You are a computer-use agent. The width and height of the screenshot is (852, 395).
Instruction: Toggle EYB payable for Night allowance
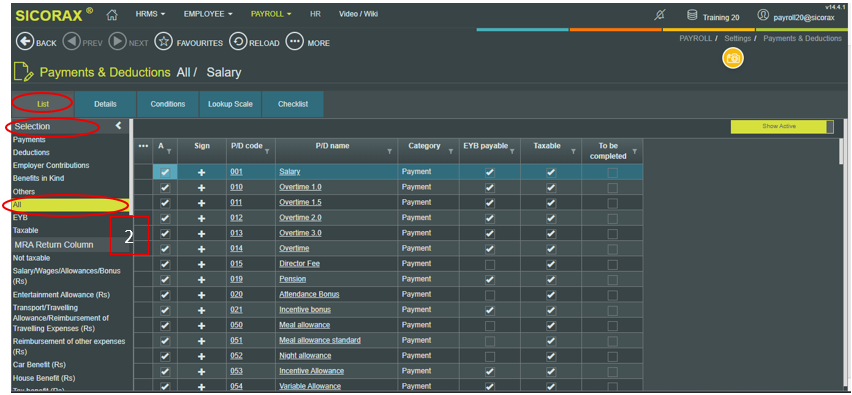(490, 356)
